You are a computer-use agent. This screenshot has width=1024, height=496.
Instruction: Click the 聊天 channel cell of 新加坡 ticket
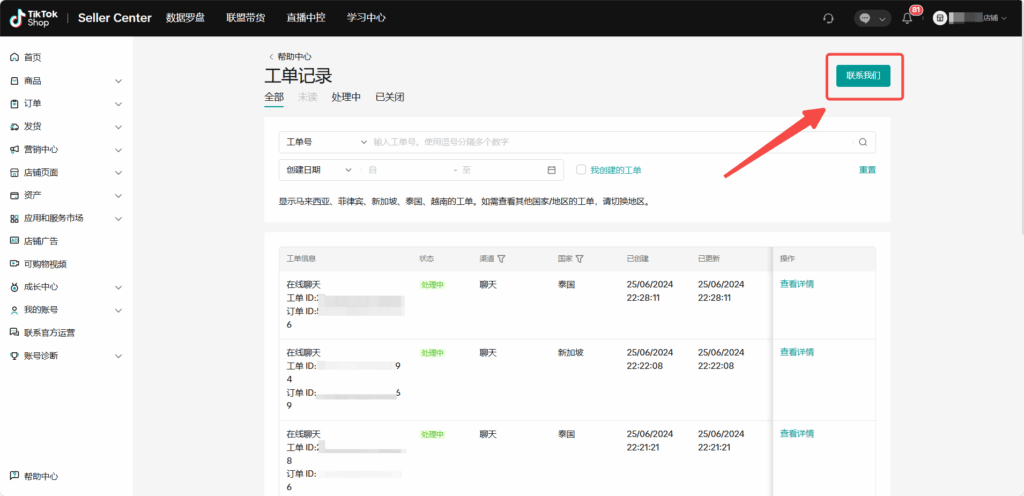(488, 352)
